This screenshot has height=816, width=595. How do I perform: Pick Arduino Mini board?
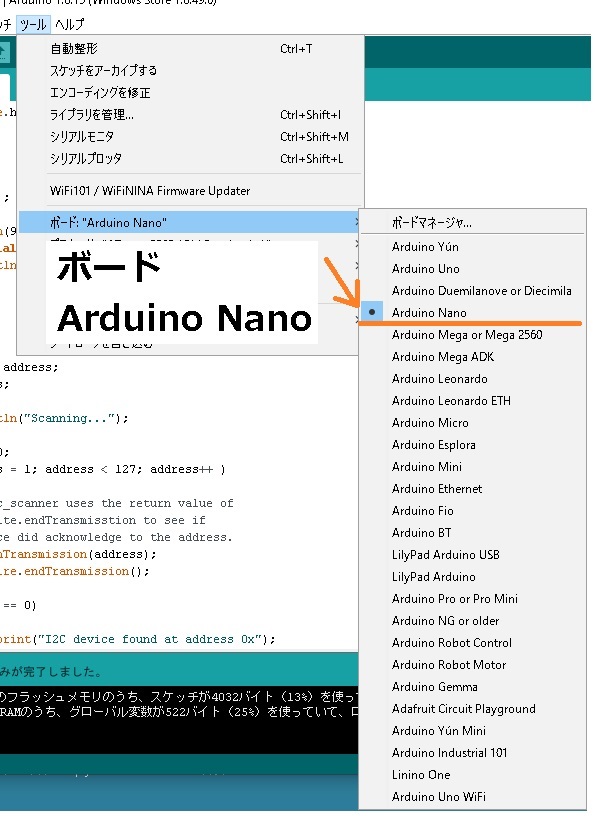pyautogui.click(x=473, y=466)
